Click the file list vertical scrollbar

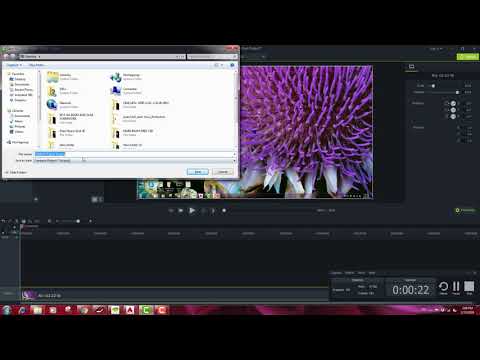[236, 109]
